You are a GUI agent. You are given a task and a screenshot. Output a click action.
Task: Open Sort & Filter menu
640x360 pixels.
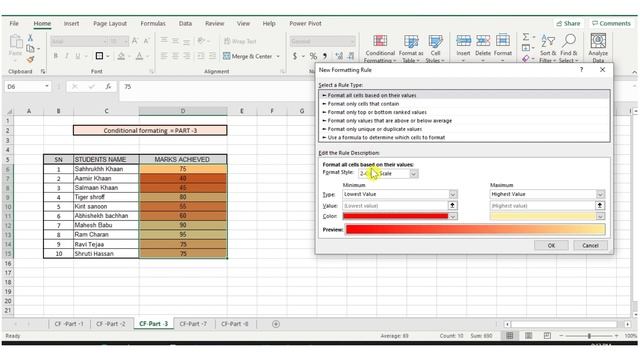point(548,49)
